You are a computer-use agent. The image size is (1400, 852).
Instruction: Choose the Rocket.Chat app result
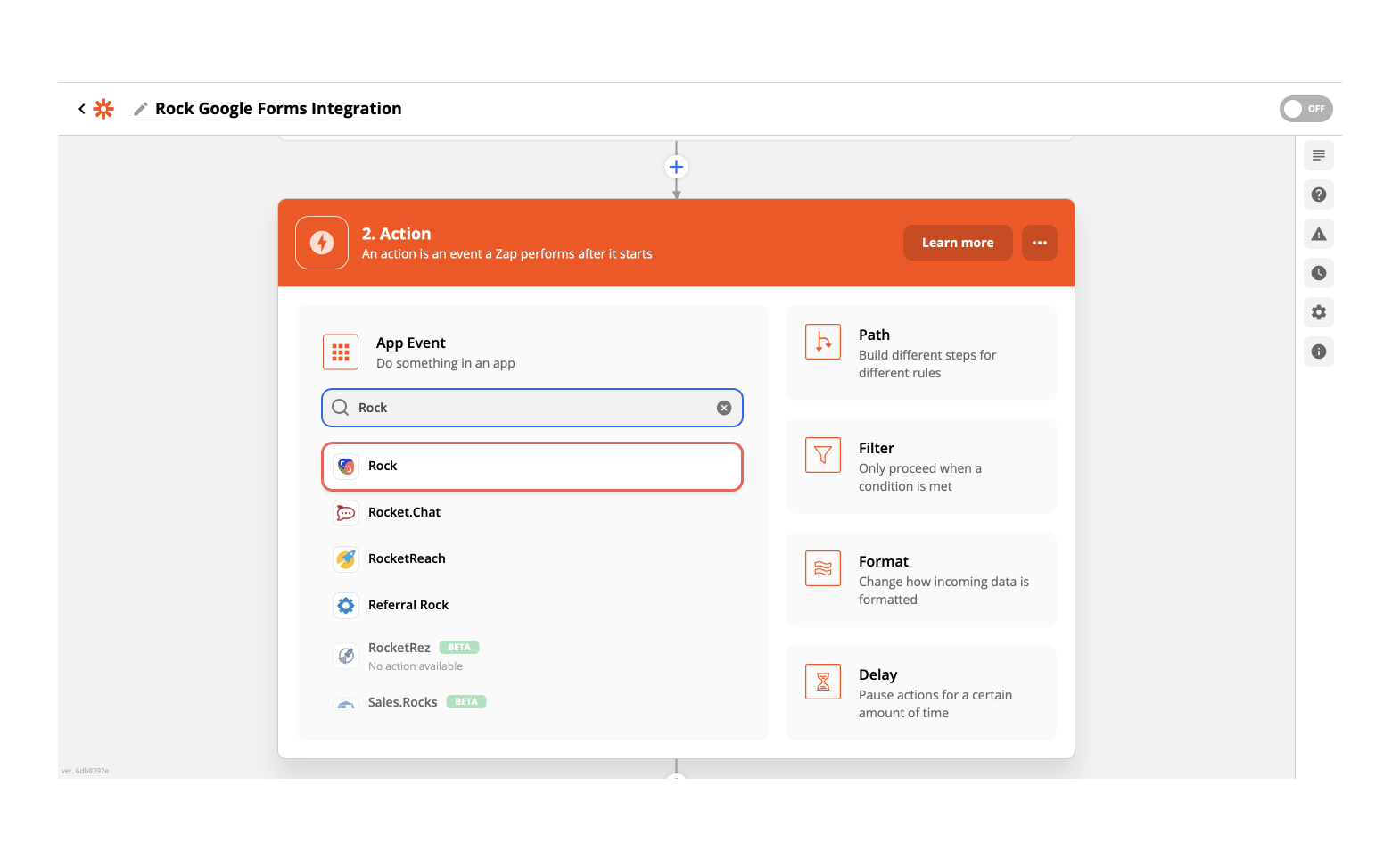(x=532, y=512)
